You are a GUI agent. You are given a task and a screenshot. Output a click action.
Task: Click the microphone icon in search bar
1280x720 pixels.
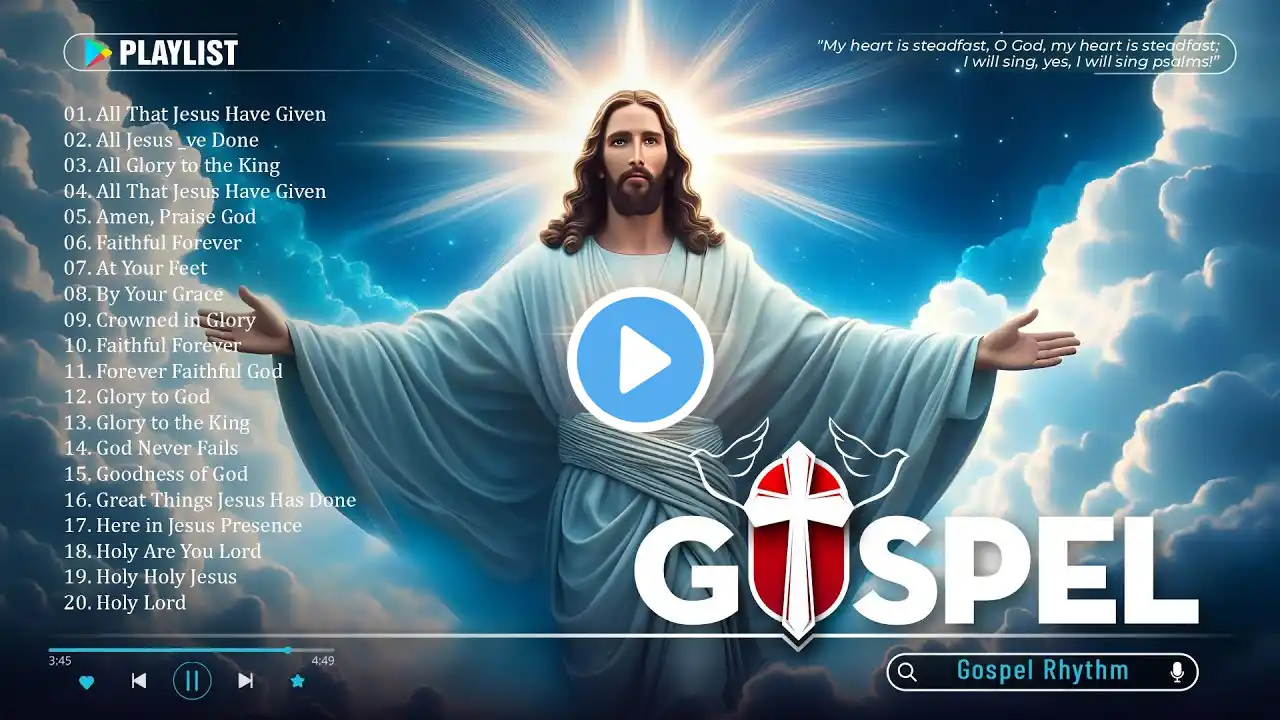coord(1177,672)
